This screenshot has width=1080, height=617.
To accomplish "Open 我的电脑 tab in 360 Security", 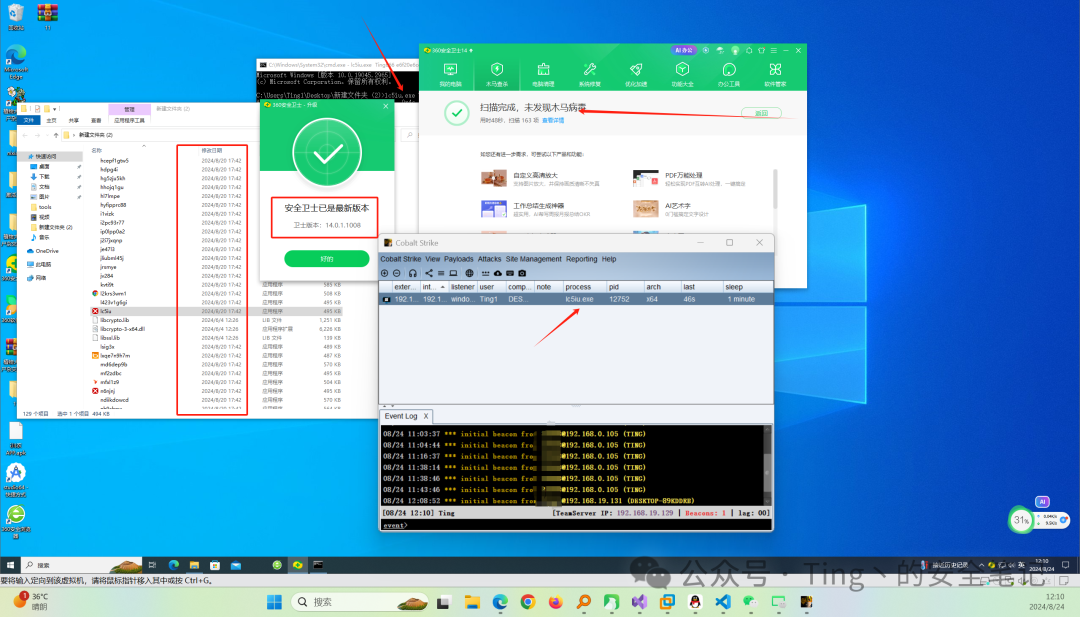I will click(x=450, y=74).
